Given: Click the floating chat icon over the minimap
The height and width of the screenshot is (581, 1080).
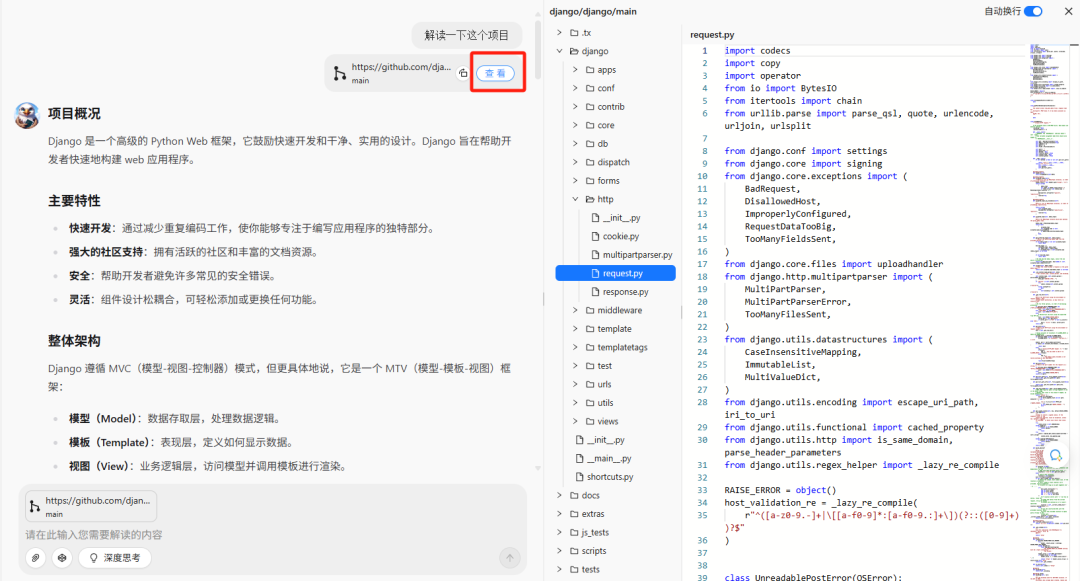Looking at the screenshot, I should click(1055, 455).
